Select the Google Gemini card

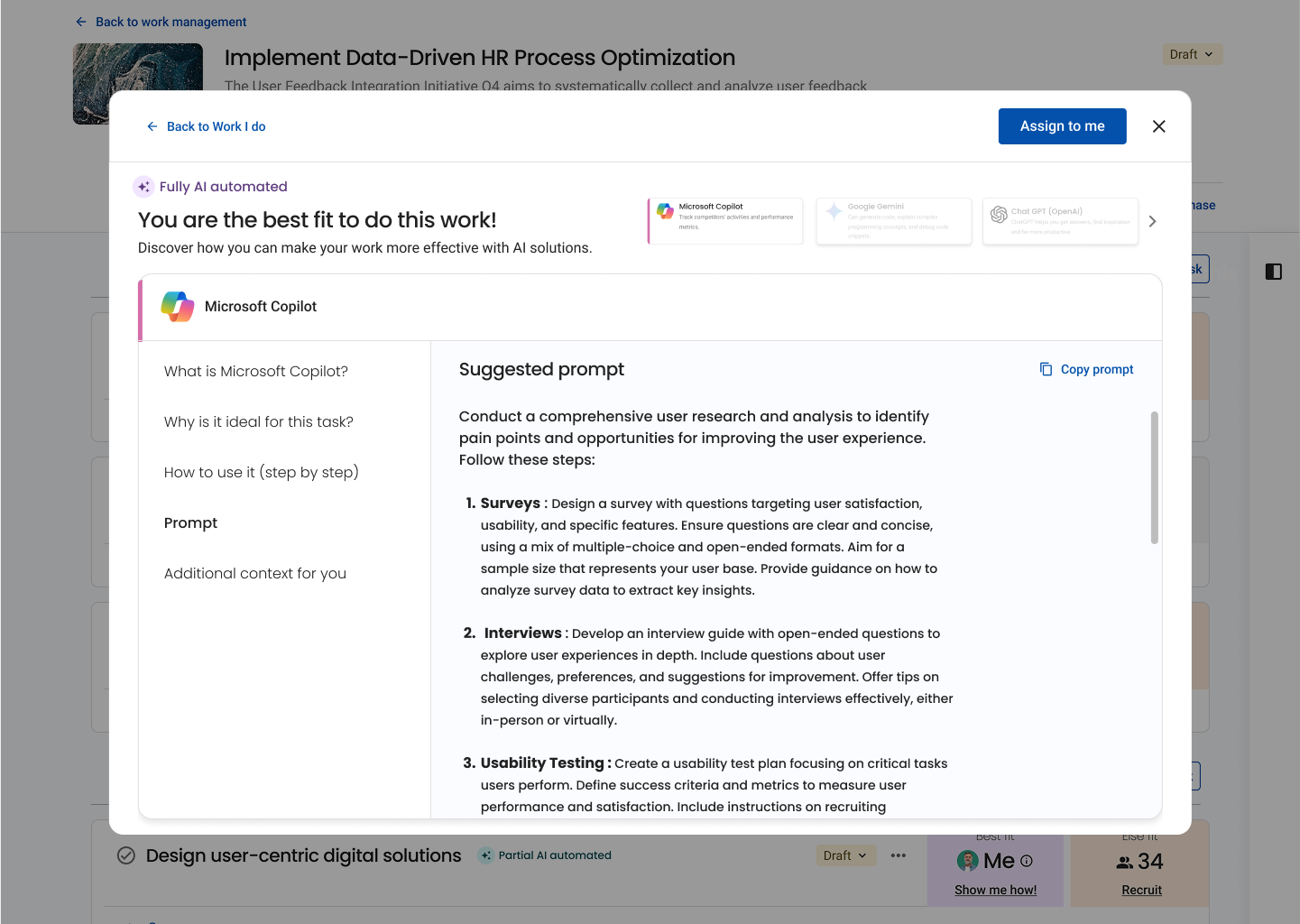point(893,221)
